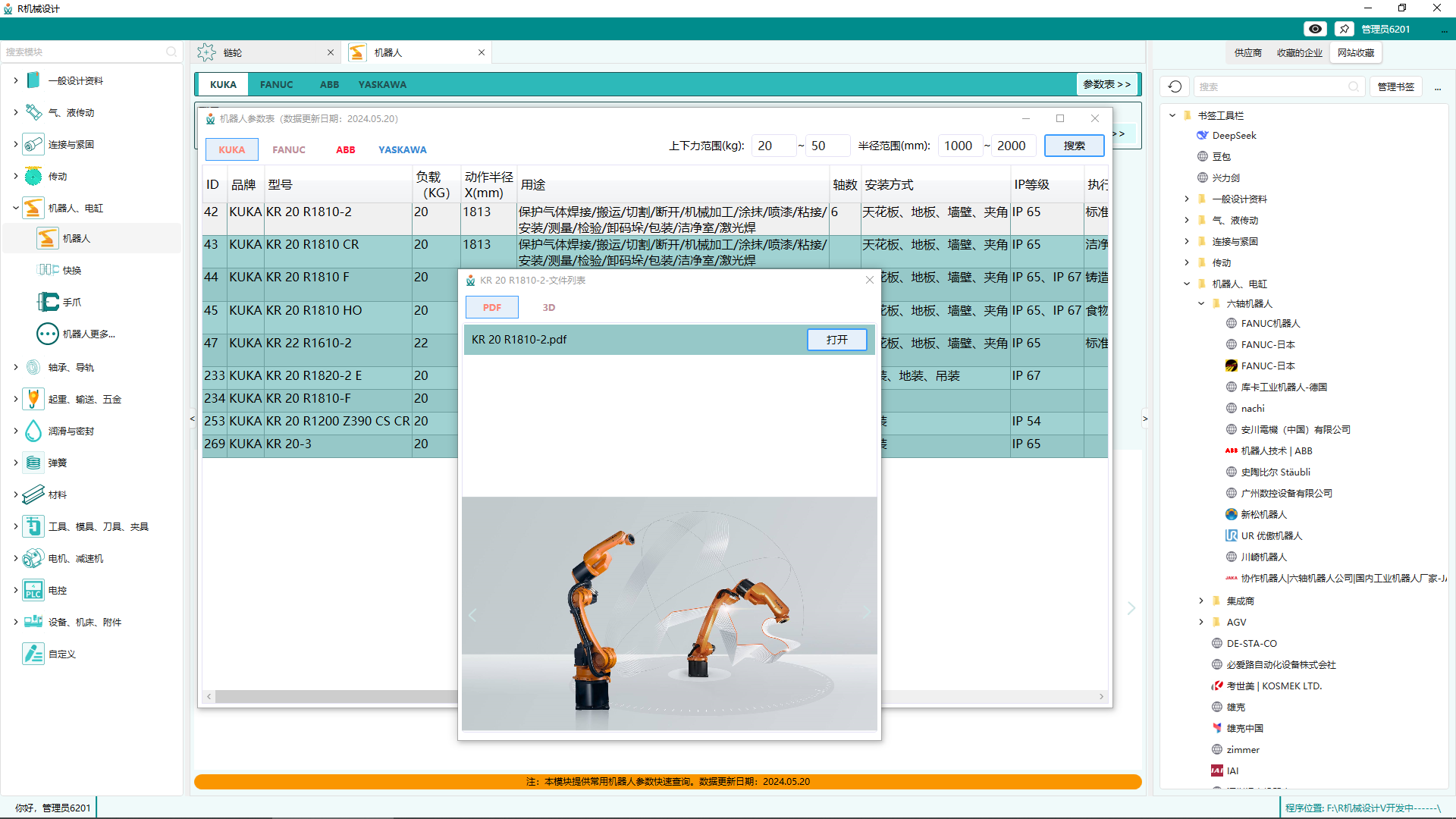Open the 弹簧 spring module icon
This screenshot has height=819, width=1456.
(x=33, y=463)
